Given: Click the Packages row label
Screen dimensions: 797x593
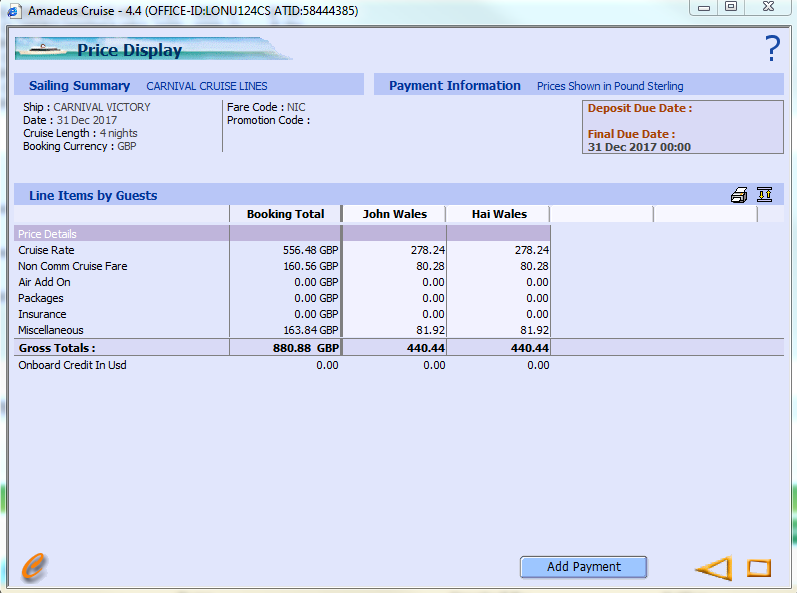Looking at the screenshot, I should click(x=41, y=298).
